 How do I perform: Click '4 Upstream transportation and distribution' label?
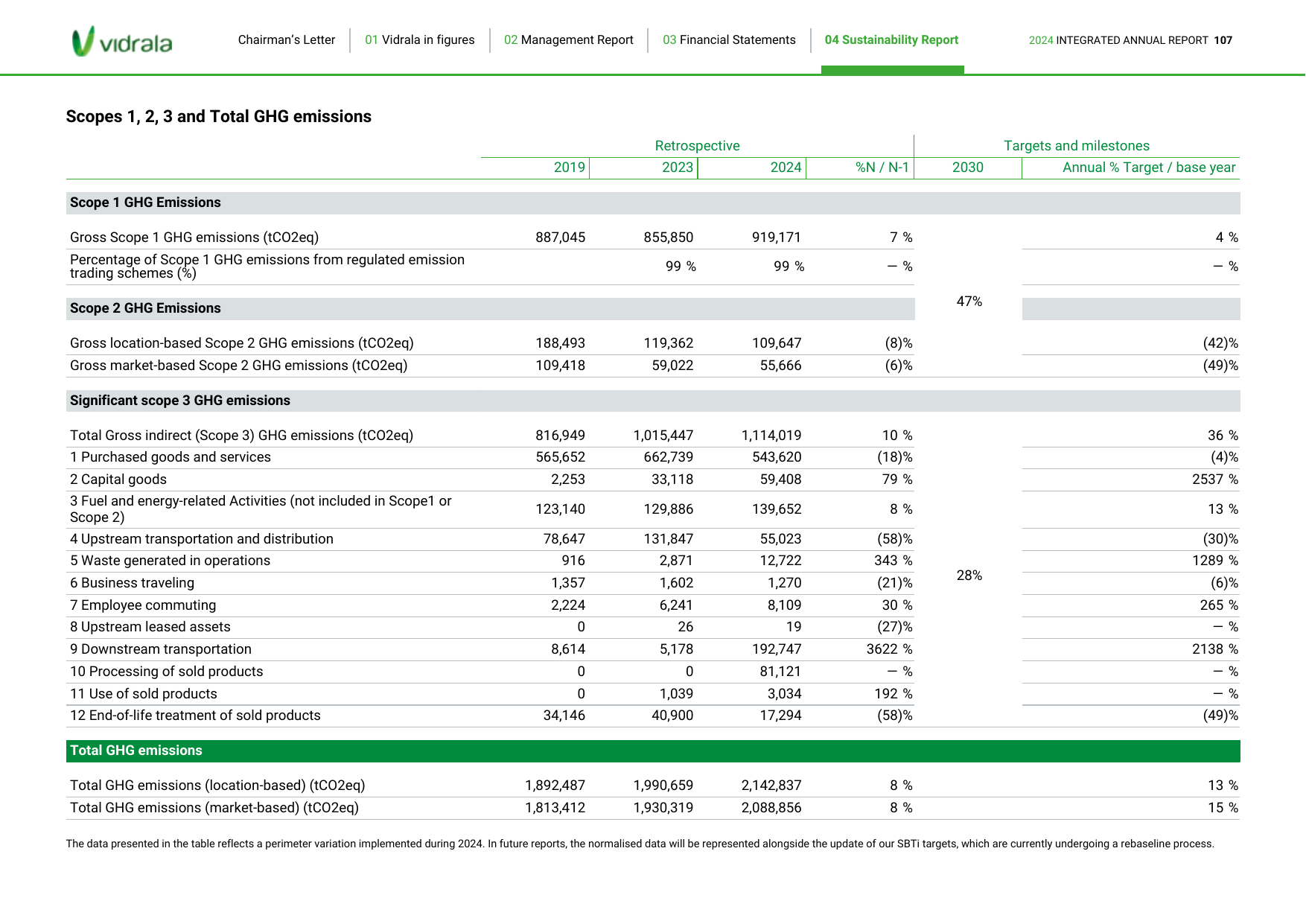(202, 539)
